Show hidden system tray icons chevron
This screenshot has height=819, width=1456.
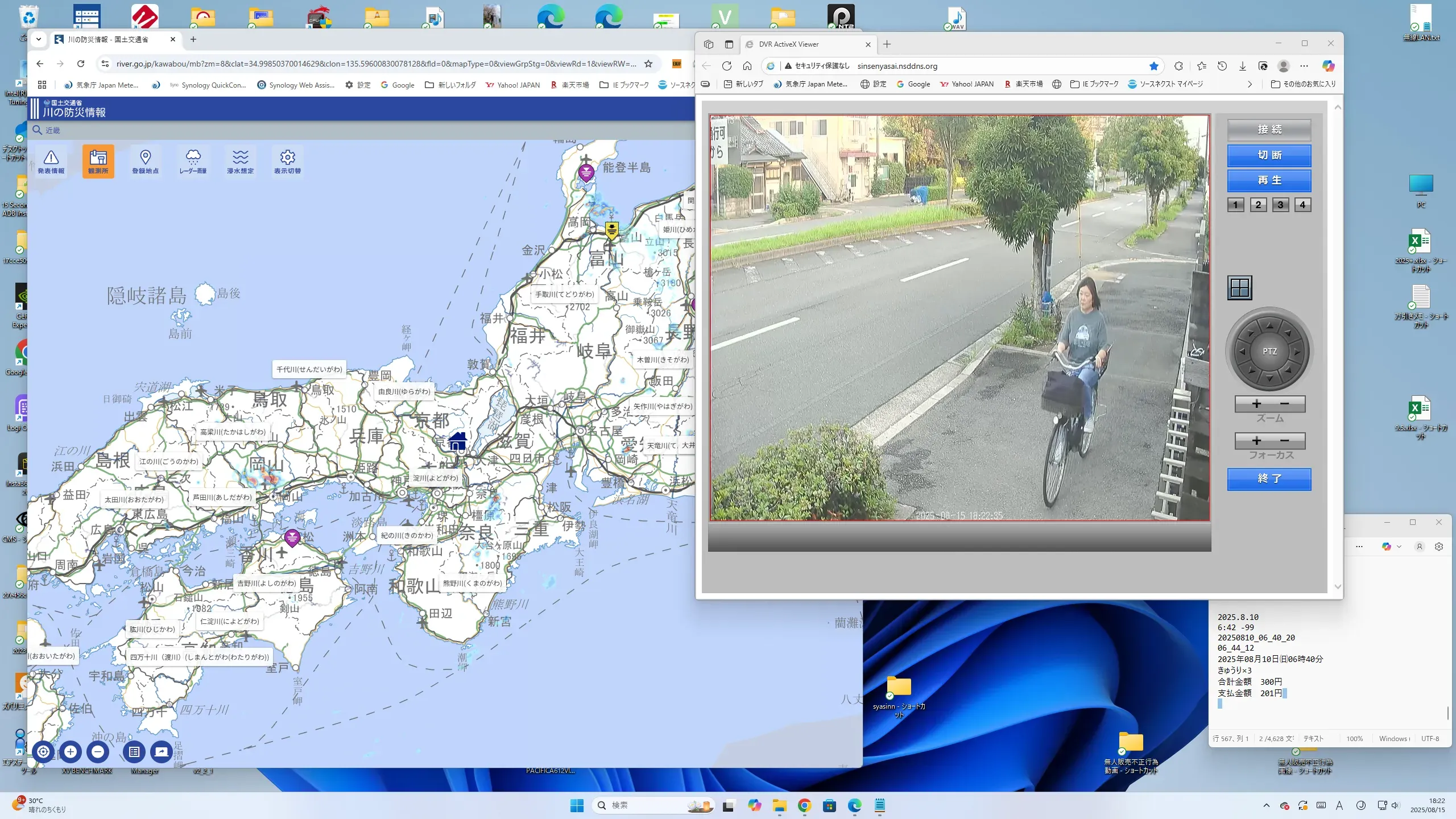(1267, 805)
